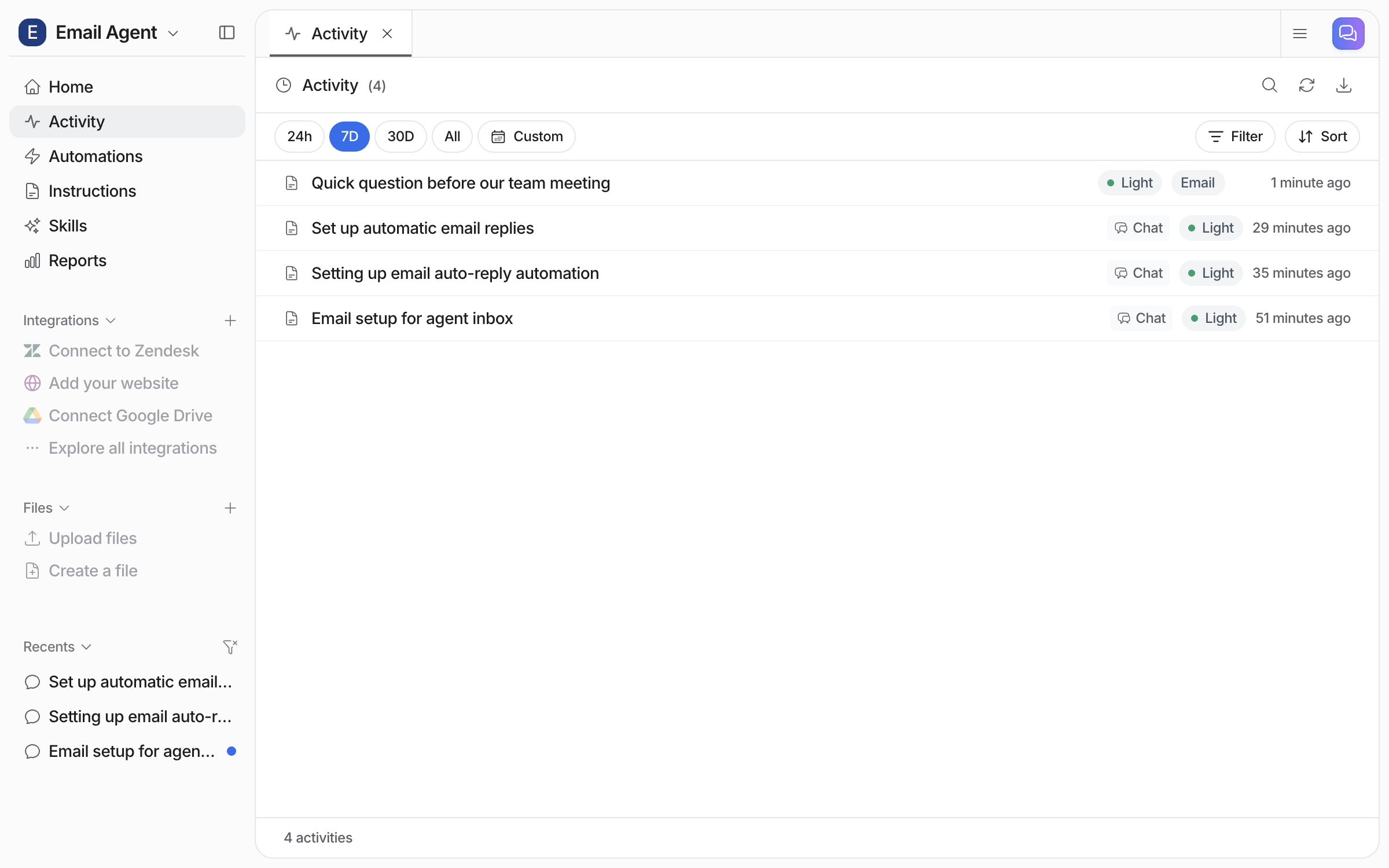The height and width of the screenshot is (868, 1389).
Task: Click the '4 activities' footer text
Action: click(318, 838)
